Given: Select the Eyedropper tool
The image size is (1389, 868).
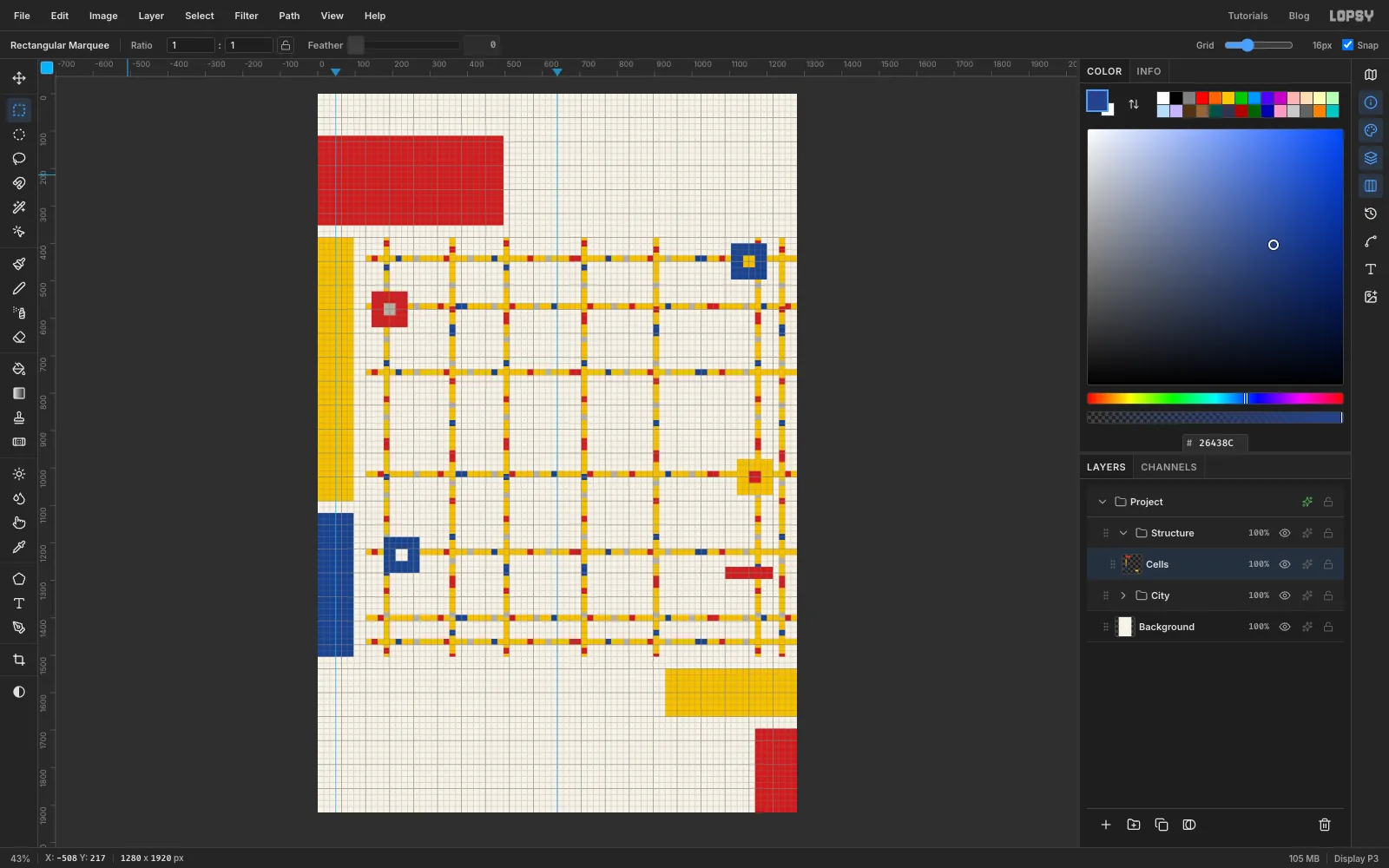Looking at the screenshot, I should (x=19, y=547).
